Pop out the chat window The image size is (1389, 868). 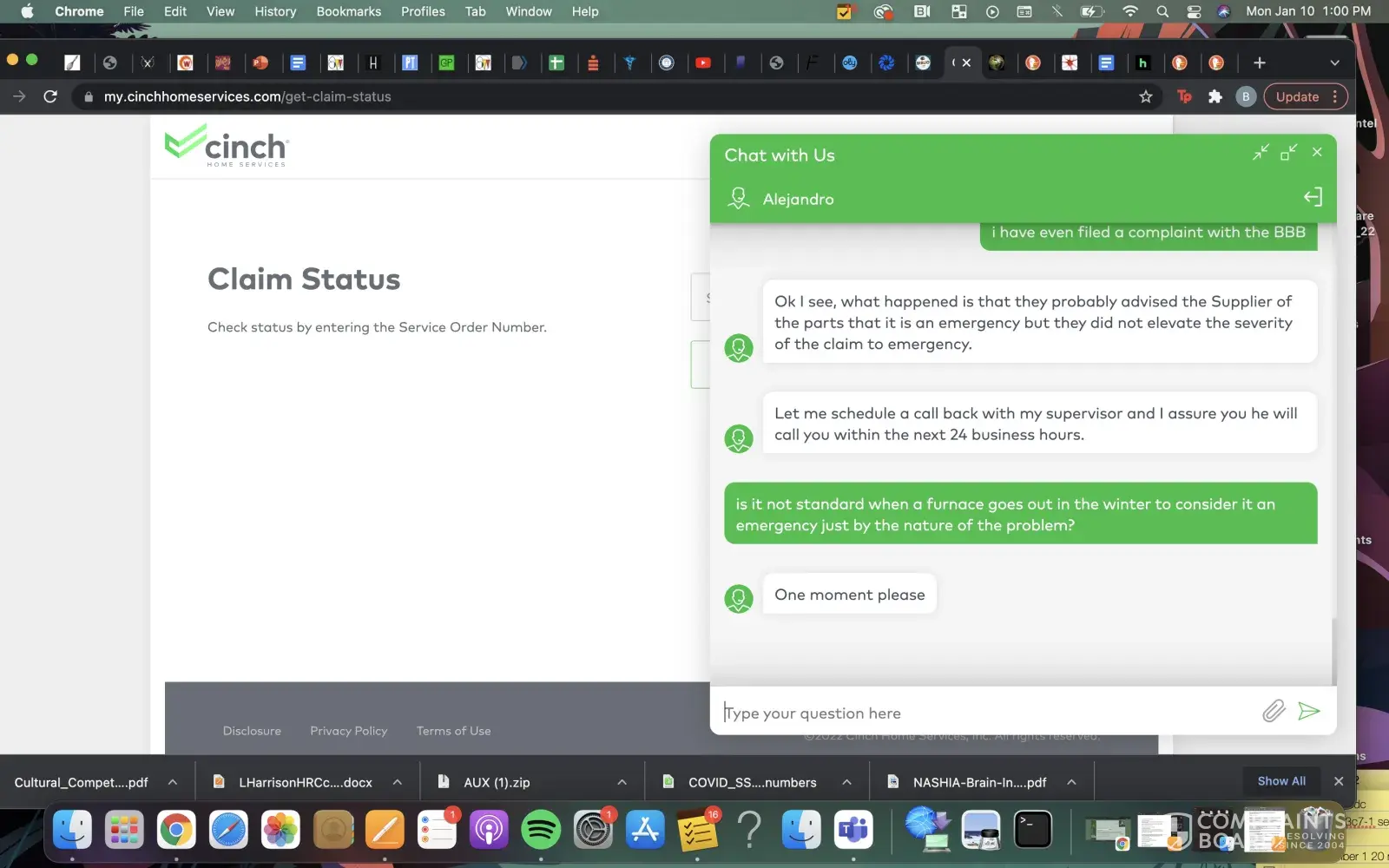pyautogui.click(x=1288, y=153)
